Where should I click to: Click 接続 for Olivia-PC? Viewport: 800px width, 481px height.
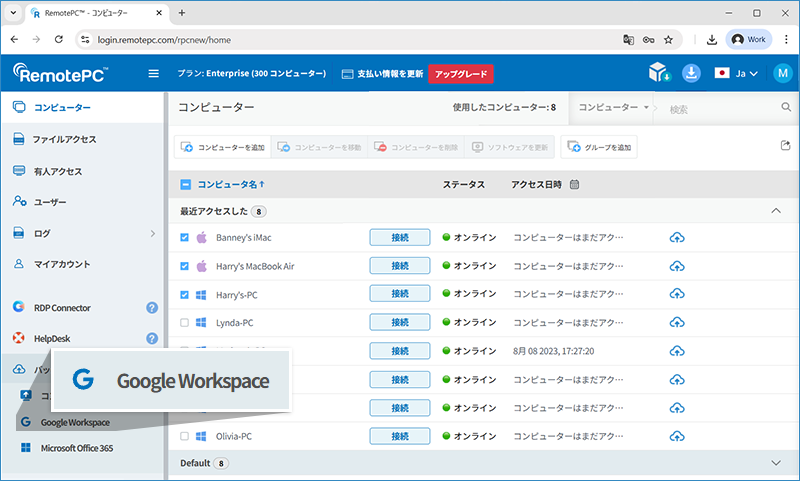point(400,436)
